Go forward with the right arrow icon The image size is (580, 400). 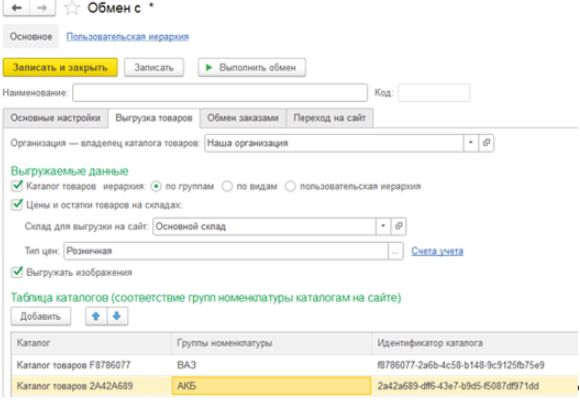42,8
